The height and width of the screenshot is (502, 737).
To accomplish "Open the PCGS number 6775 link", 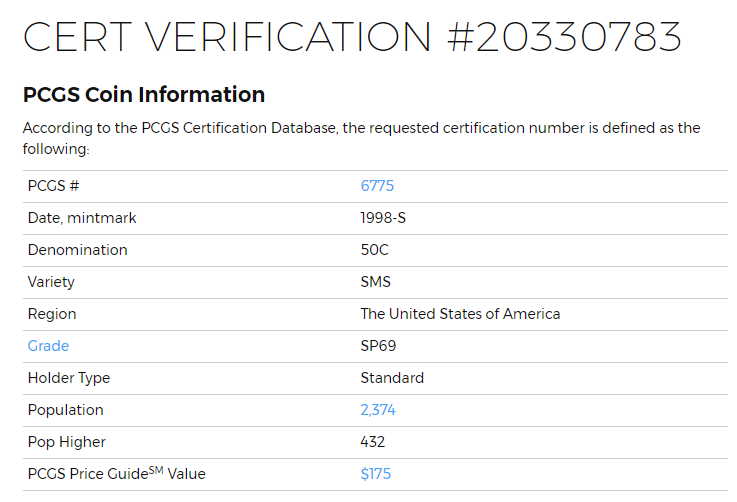I will click(377, 186).
